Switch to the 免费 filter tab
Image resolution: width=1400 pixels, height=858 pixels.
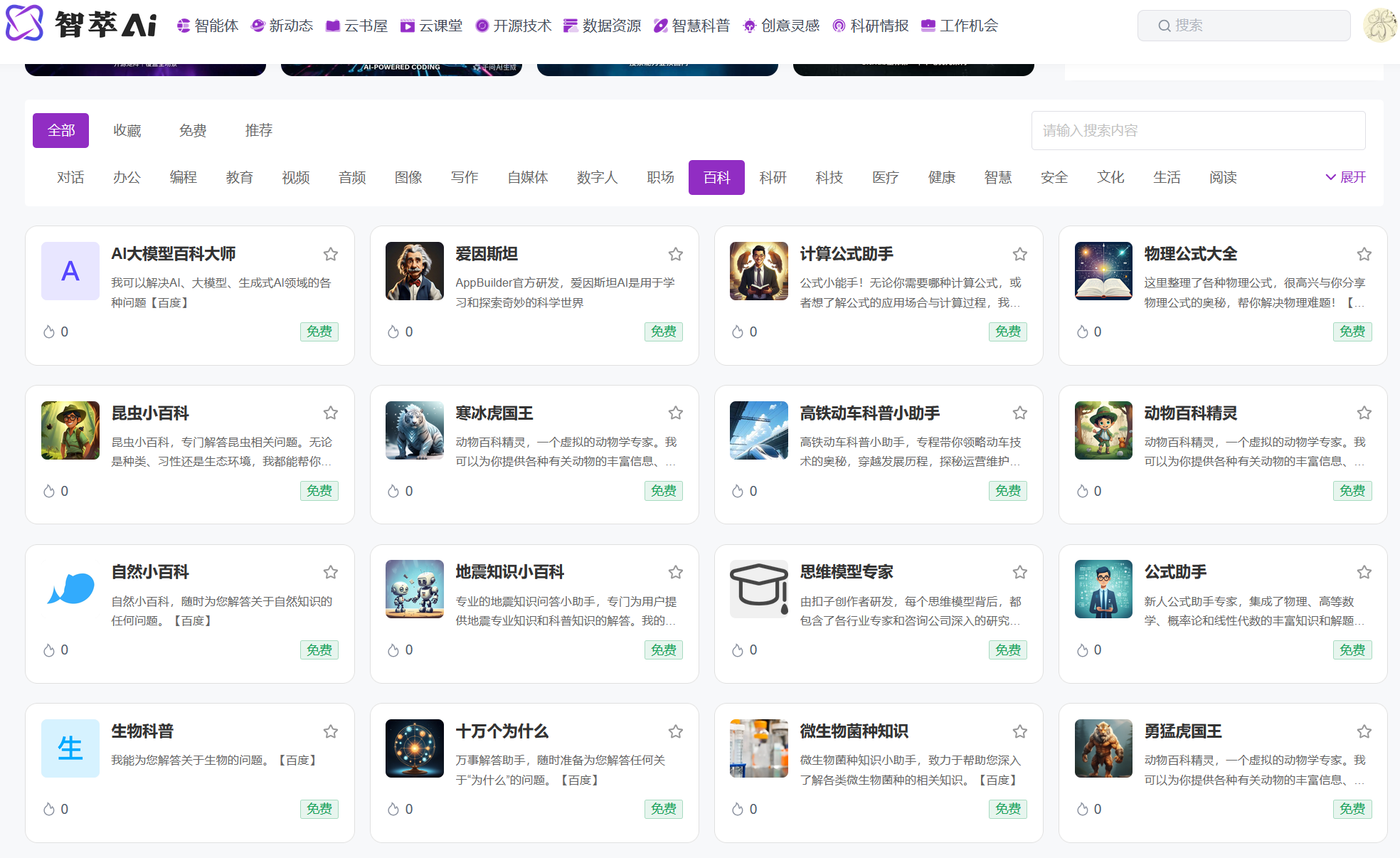[x=193, y=130]
